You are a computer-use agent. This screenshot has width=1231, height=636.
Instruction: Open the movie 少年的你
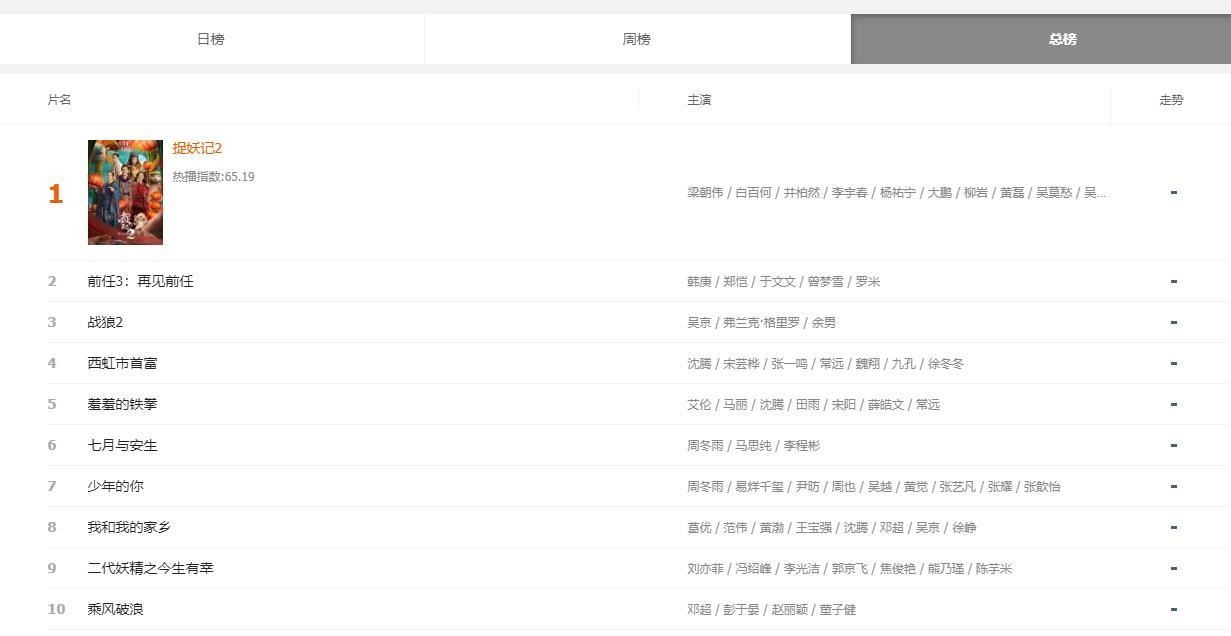[x=115, y=487]
